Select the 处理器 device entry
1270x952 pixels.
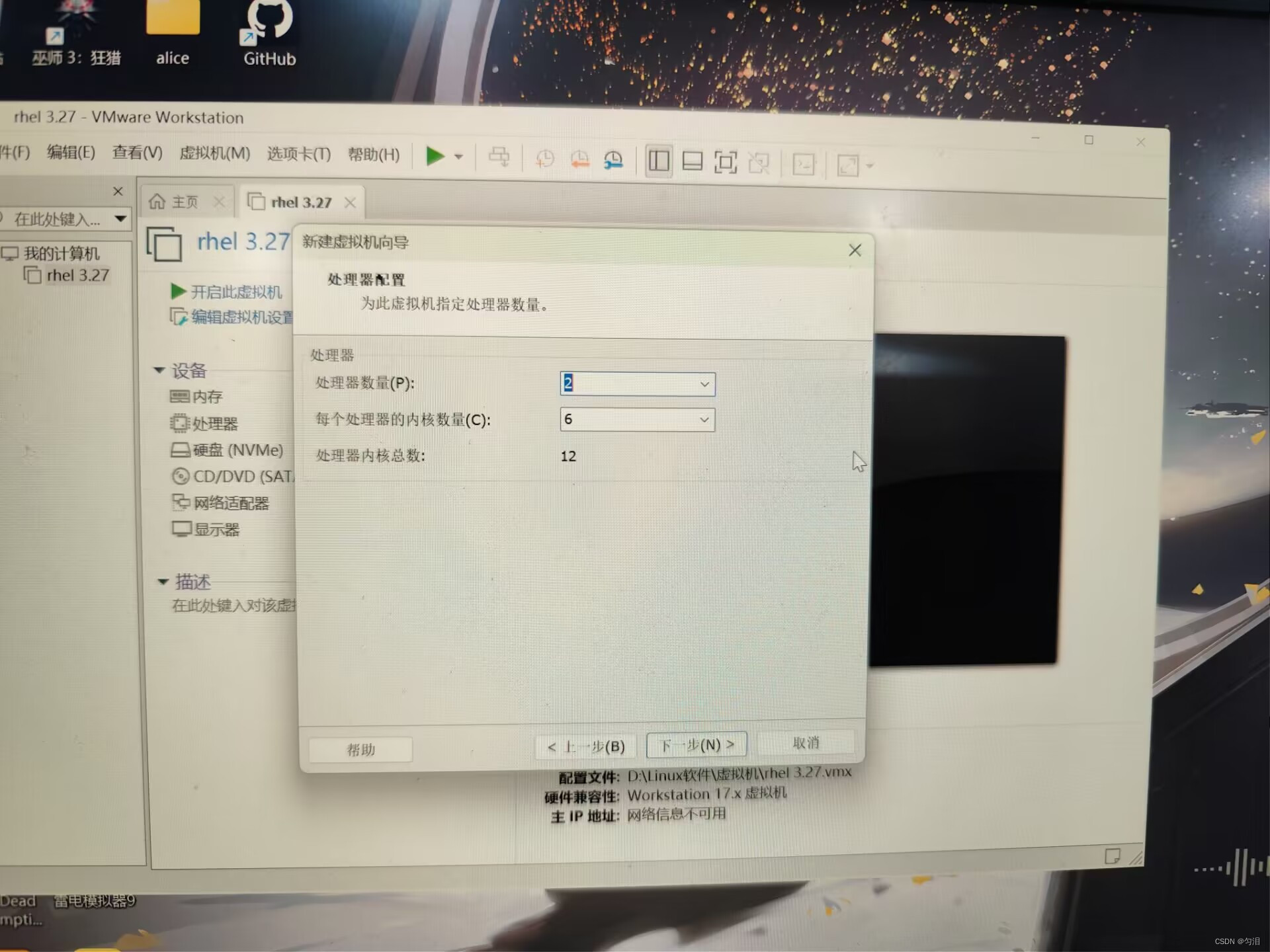click(204, 423)
